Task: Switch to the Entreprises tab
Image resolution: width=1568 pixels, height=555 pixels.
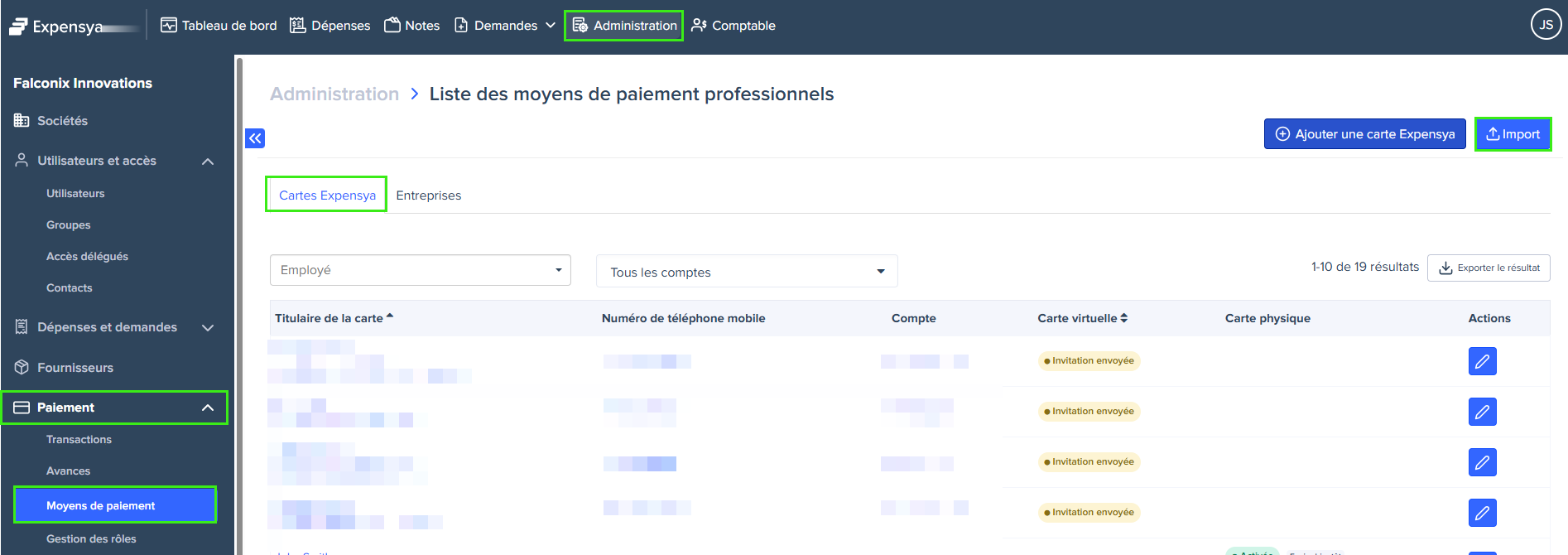Action: [x=428, y=195]
